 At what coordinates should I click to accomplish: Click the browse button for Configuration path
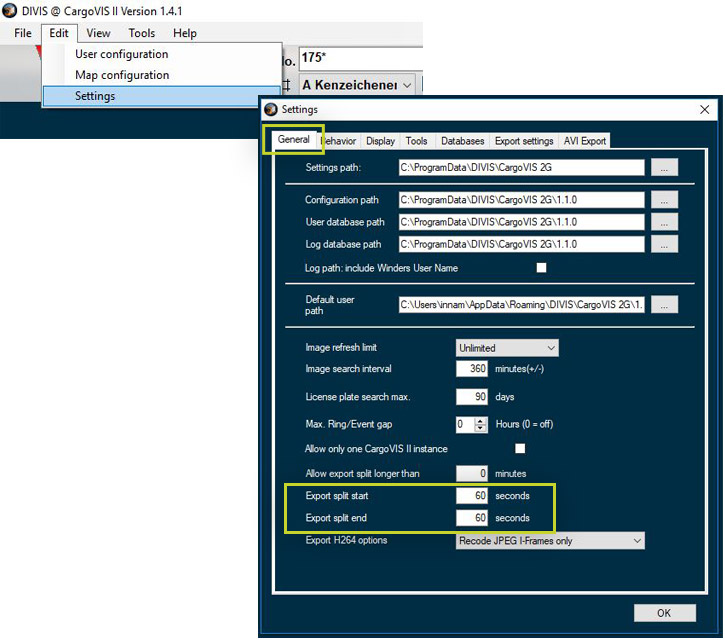coord(664,200)
